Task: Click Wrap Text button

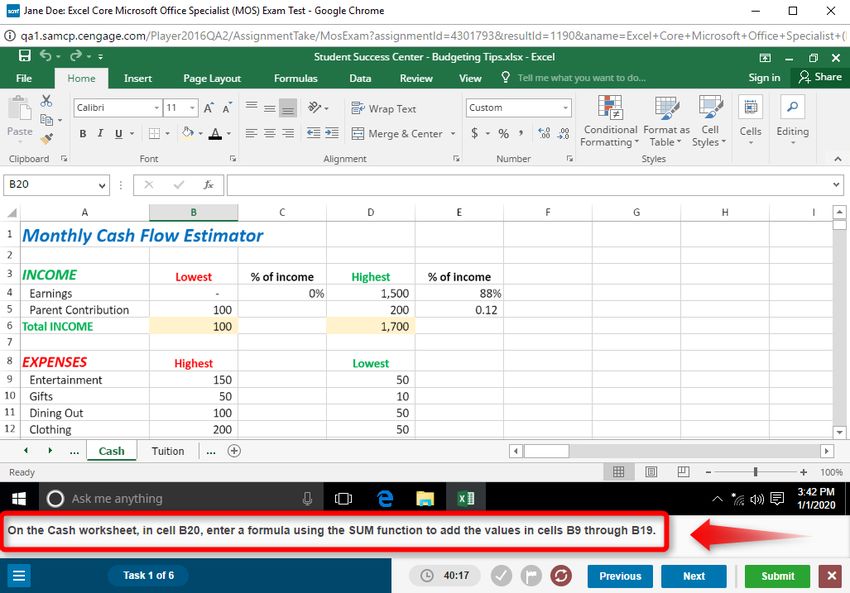Action: [383, 108]
